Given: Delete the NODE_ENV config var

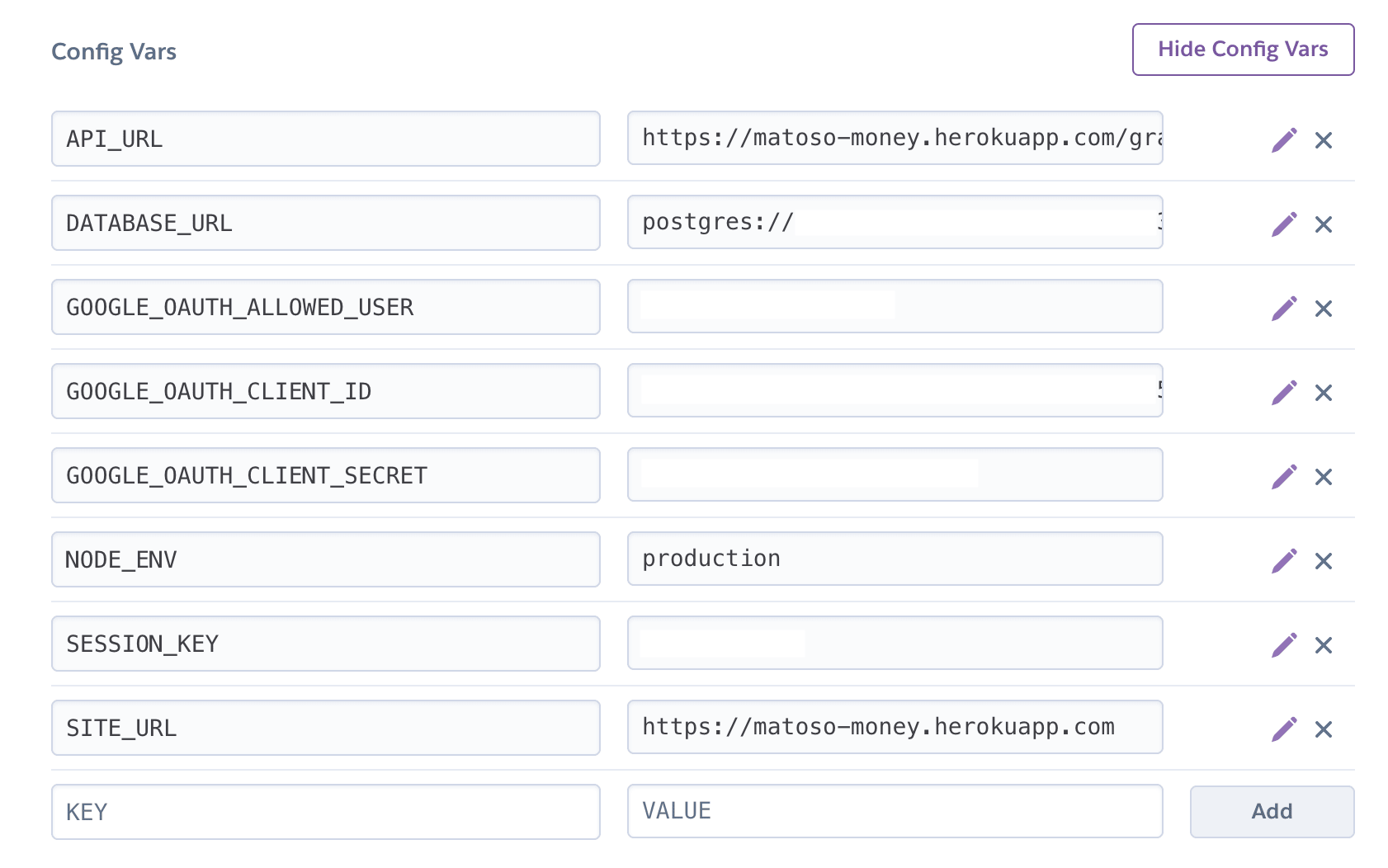Looking at the screenshot, I should (x=1324, y=561).
